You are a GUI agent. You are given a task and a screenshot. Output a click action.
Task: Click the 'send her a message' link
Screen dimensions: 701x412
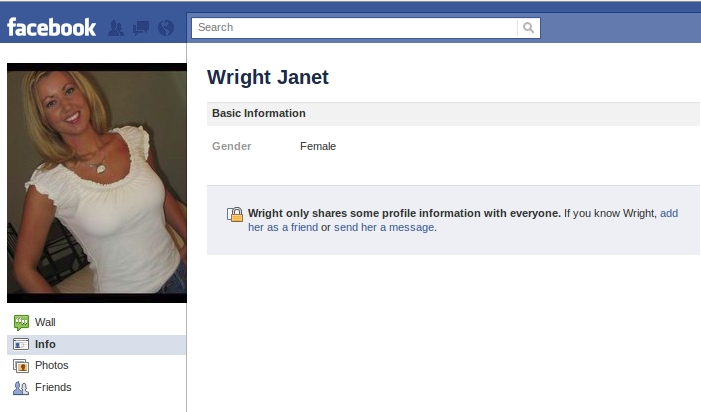click(384, 227)
